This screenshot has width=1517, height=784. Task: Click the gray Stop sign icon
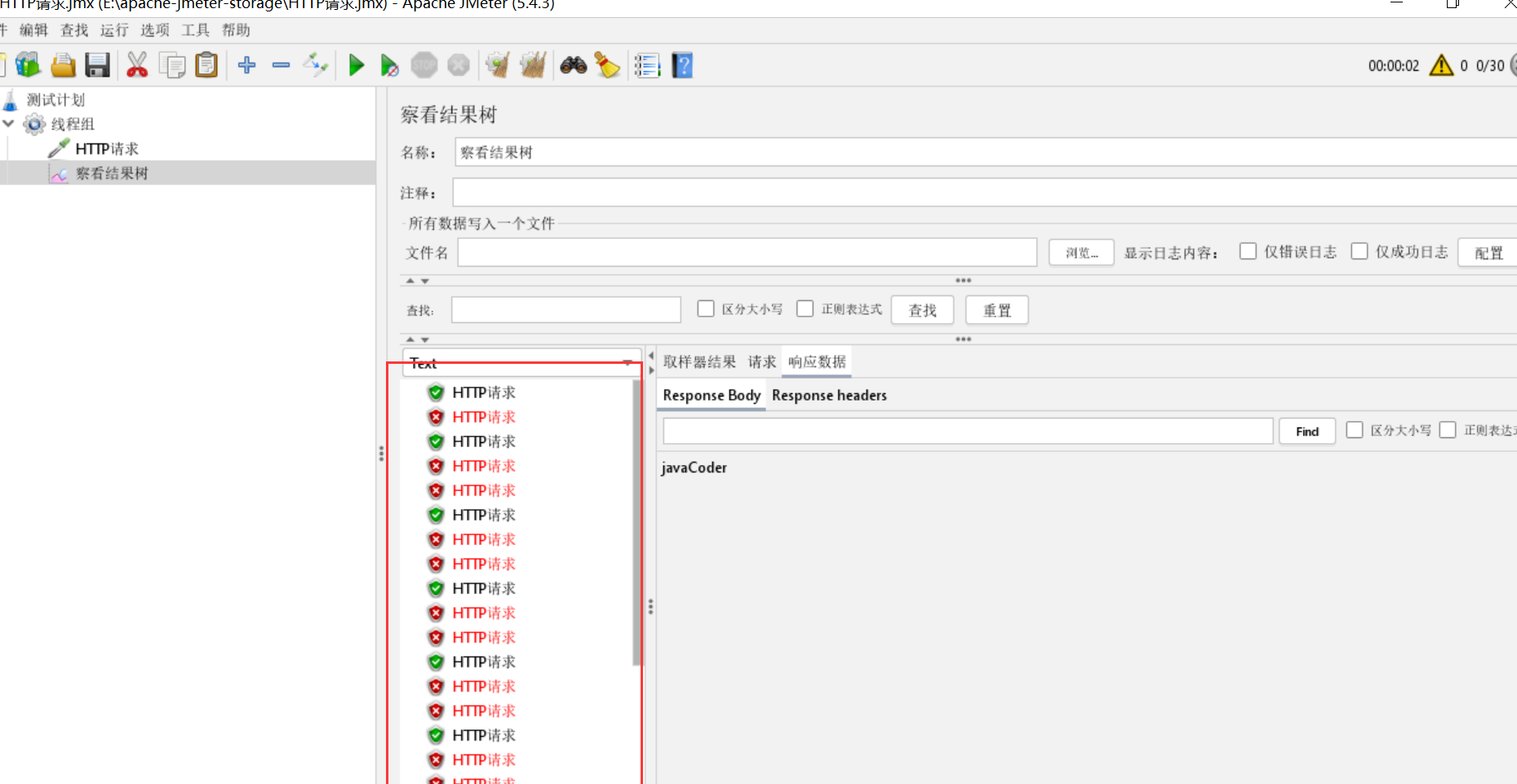click(x=424, y=65)
